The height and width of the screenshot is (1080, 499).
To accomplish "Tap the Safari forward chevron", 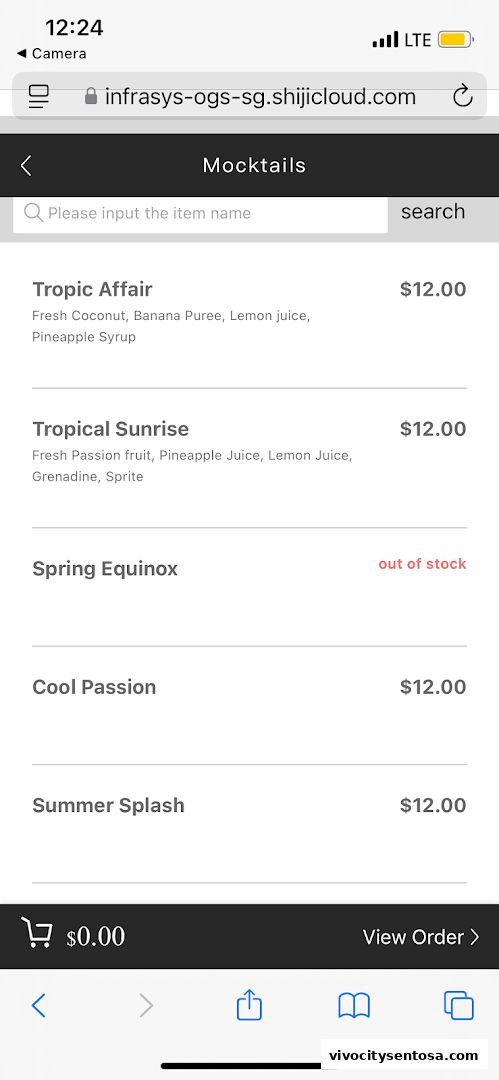I will (x=145, y=1006).
